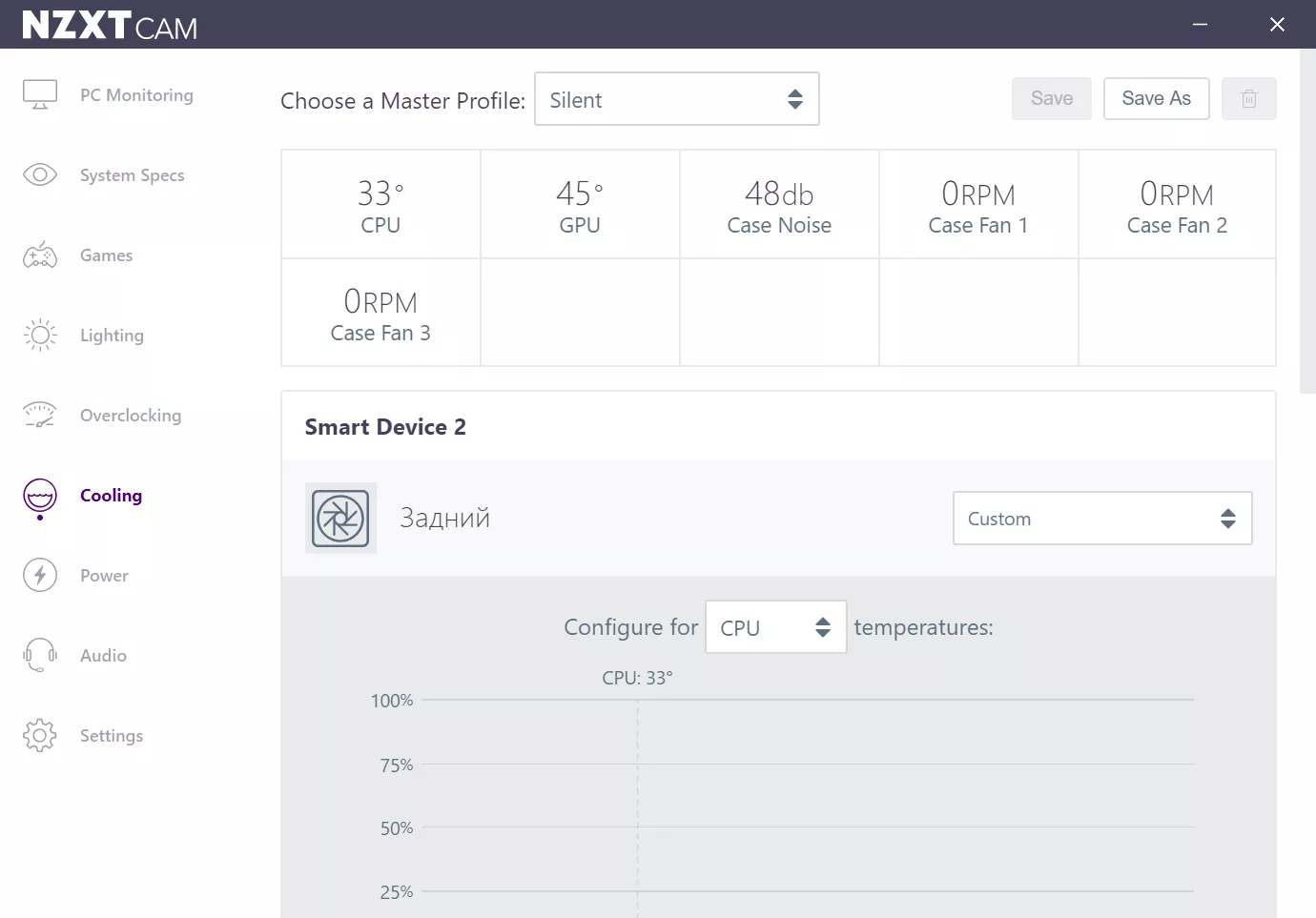Go to System Specs
Screen dimensions: 1316x918
tap(133, 175)
